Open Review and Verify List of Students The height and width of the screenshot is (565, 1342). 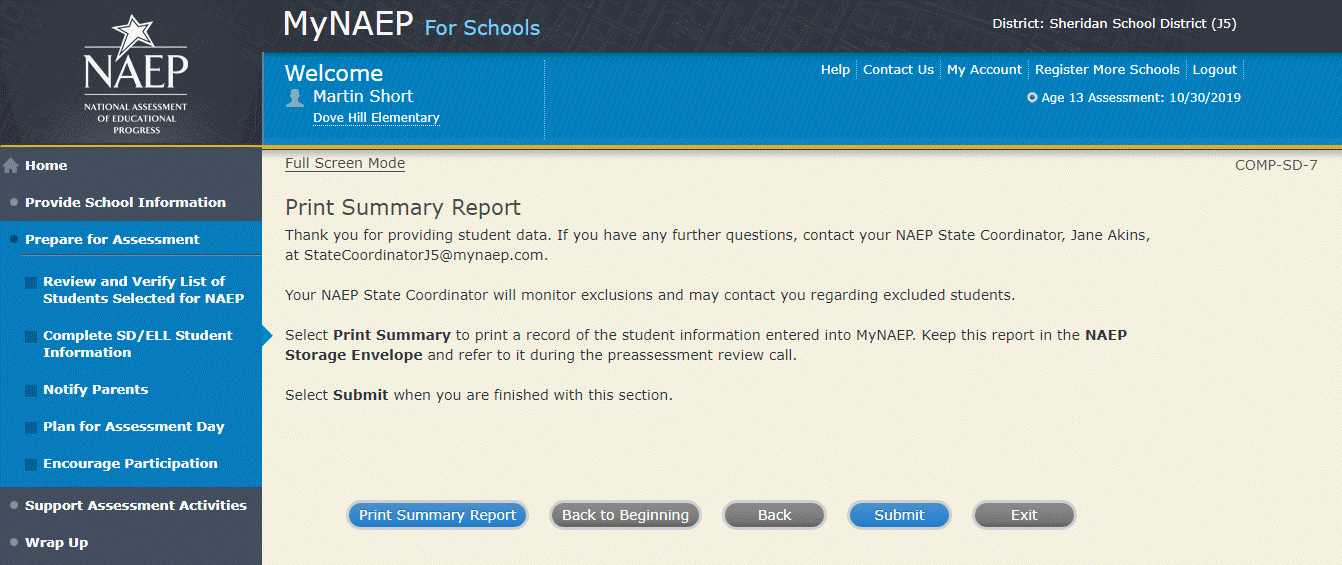[x=143, y=290]
